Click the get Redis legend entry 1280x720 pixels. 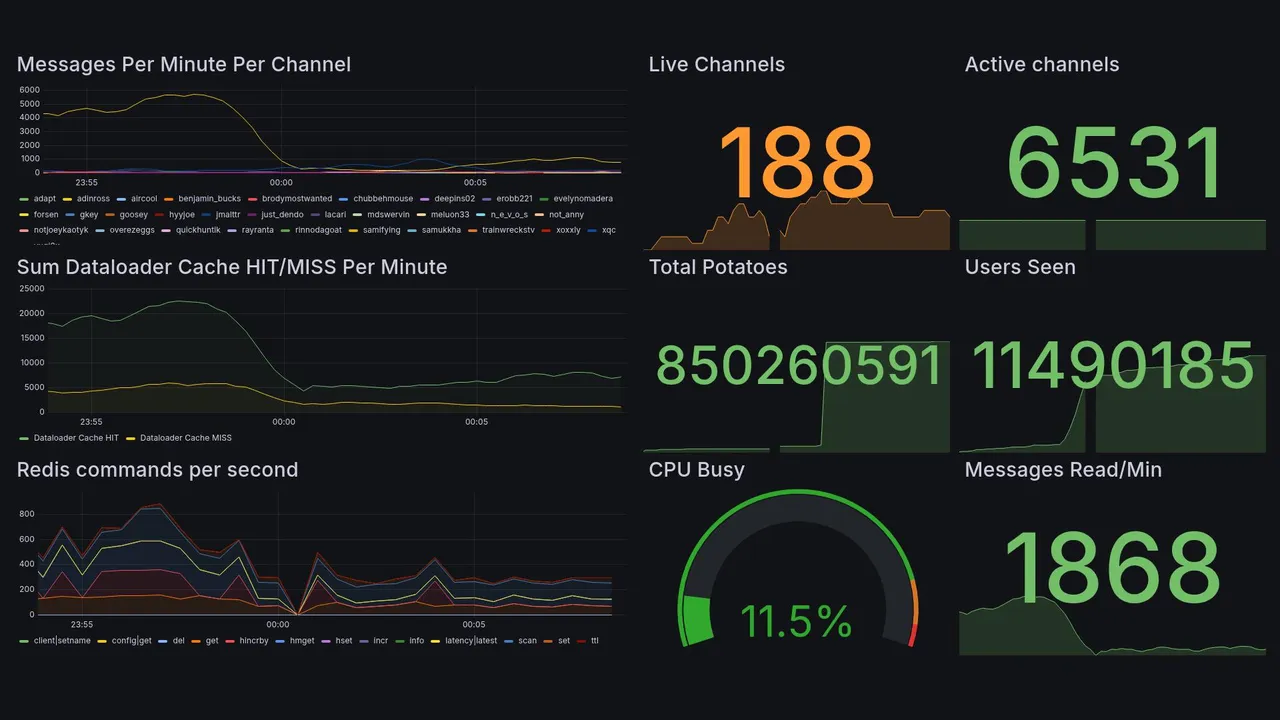205,641
